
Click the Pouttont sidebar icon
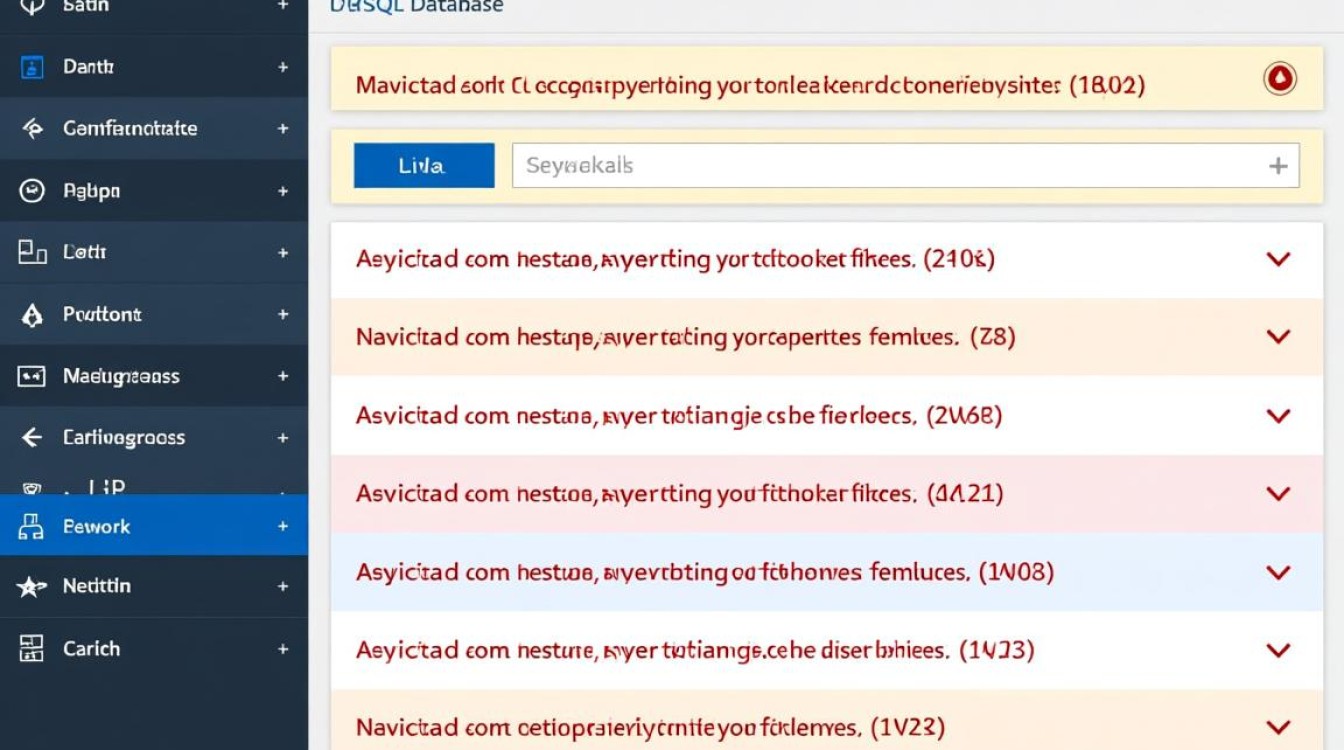tap(32, 315)
